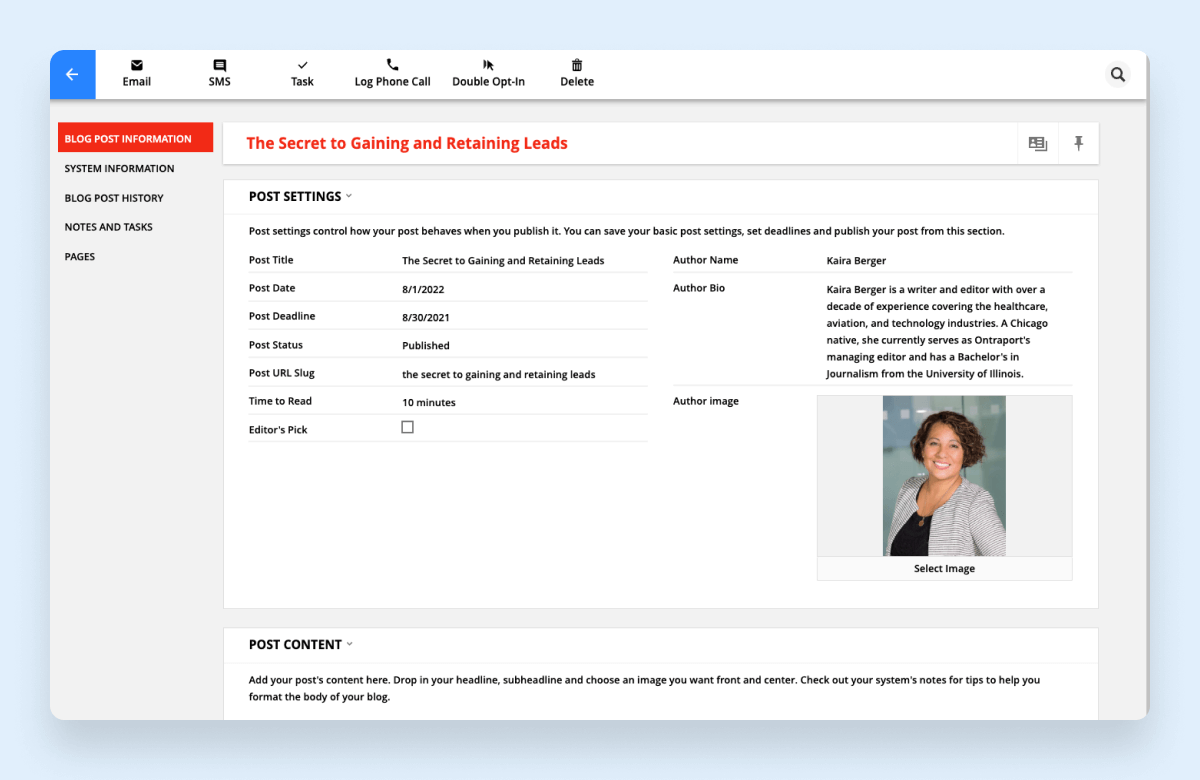Click the Select Image button

[944, 569]
